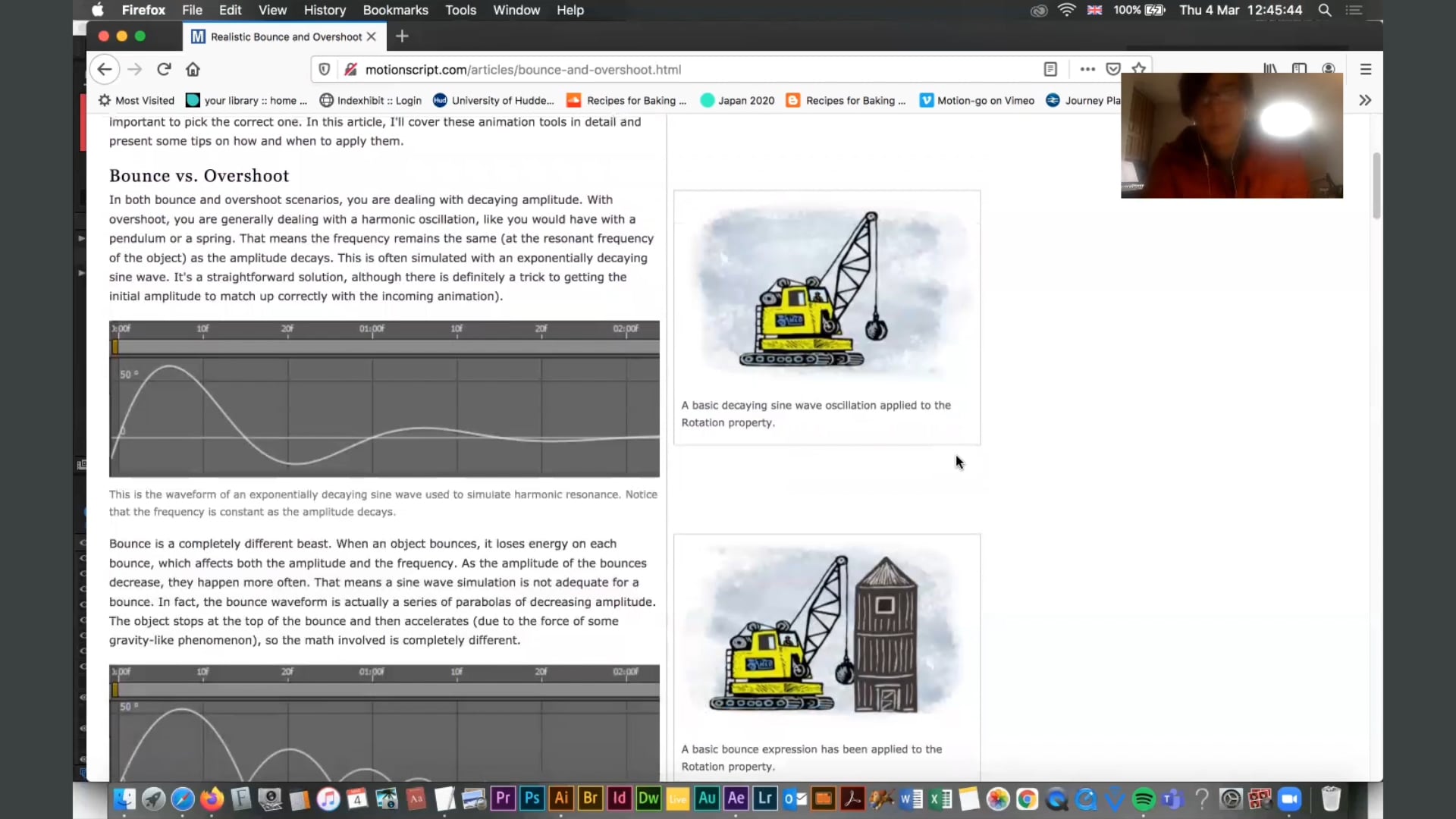Go back using the Firefox back arrow
The image size is (1456, 819).
105,70
